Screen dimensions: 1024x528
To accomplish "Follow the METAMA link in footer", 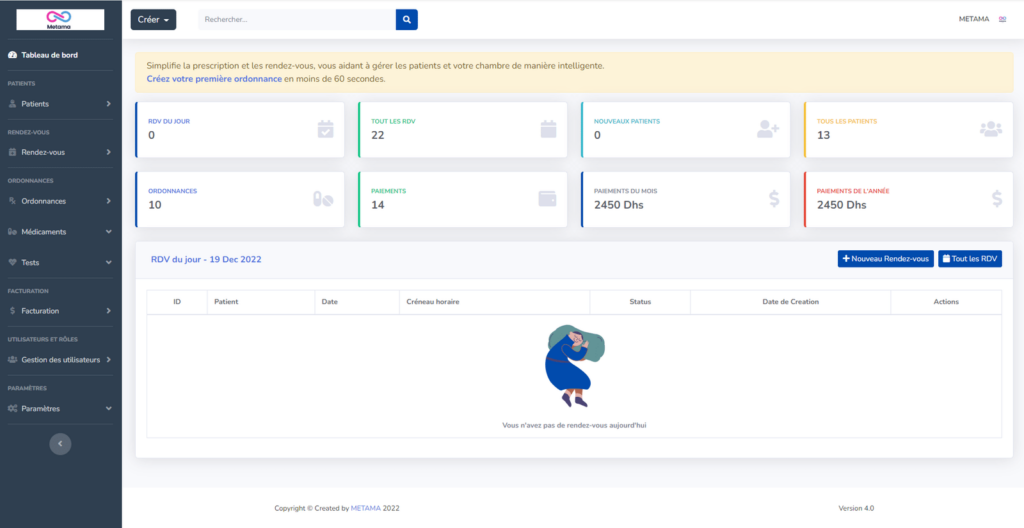I will (366, 508).
